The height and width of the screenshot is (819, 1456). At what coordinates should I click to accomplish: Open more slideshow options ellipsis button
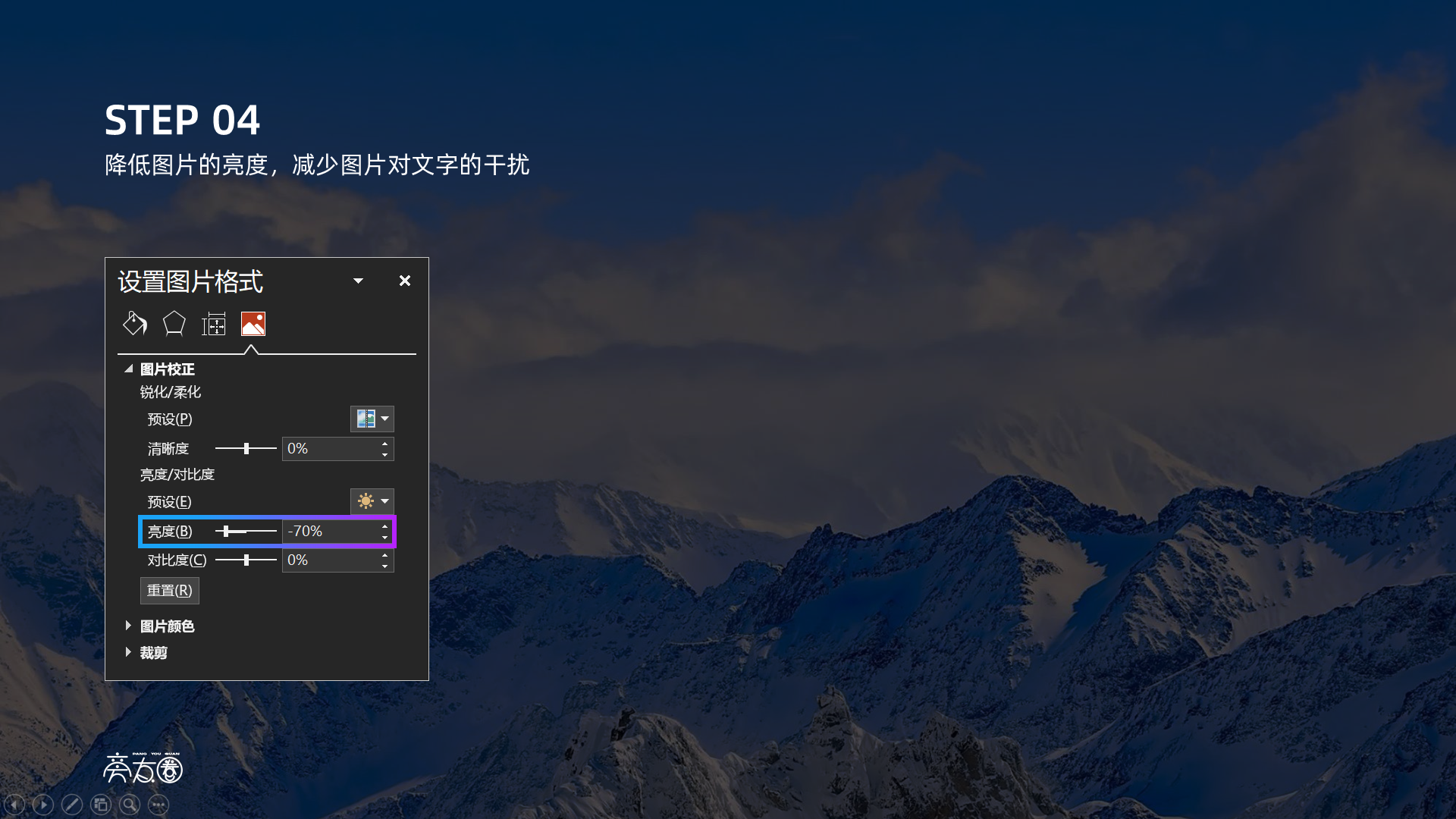point(158,805)
